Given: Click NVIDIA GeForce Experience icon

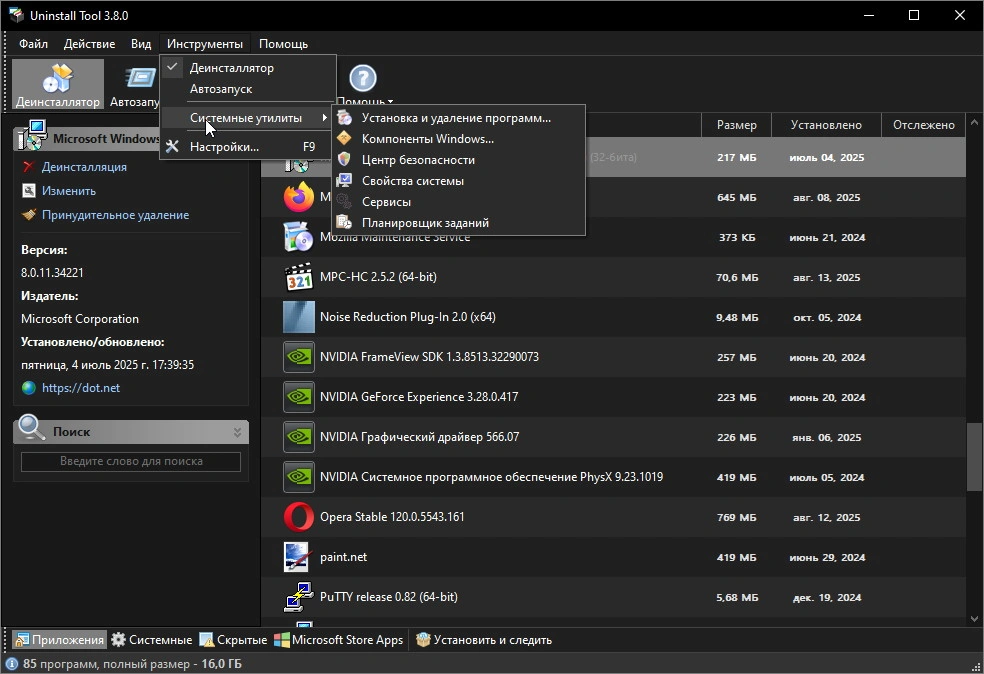Looking at the screenshot, I should click(299, 397).
